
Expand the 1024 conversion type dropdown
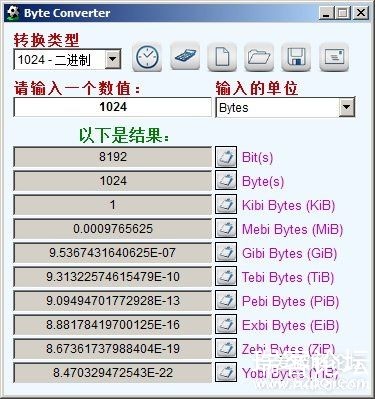(113, 60)
